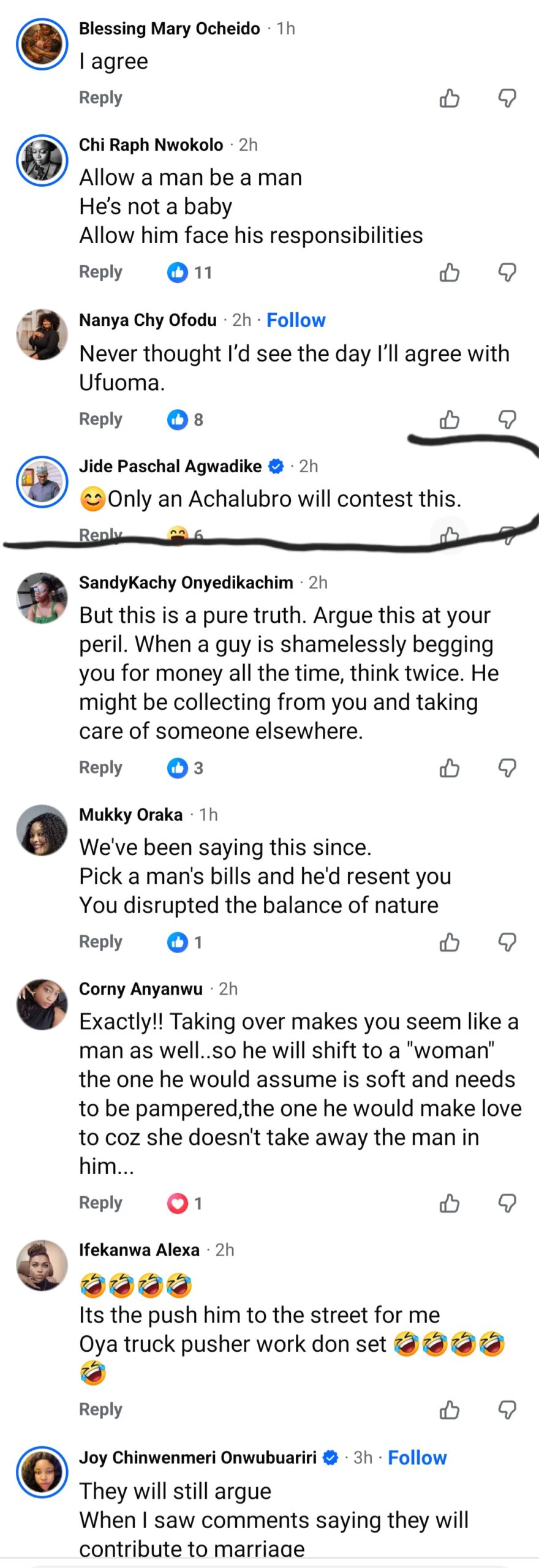Open reactions count on Chi Raph Nwokolo's comment
This screenshot has width=539, height=1568.
click(x=189, y=273)
